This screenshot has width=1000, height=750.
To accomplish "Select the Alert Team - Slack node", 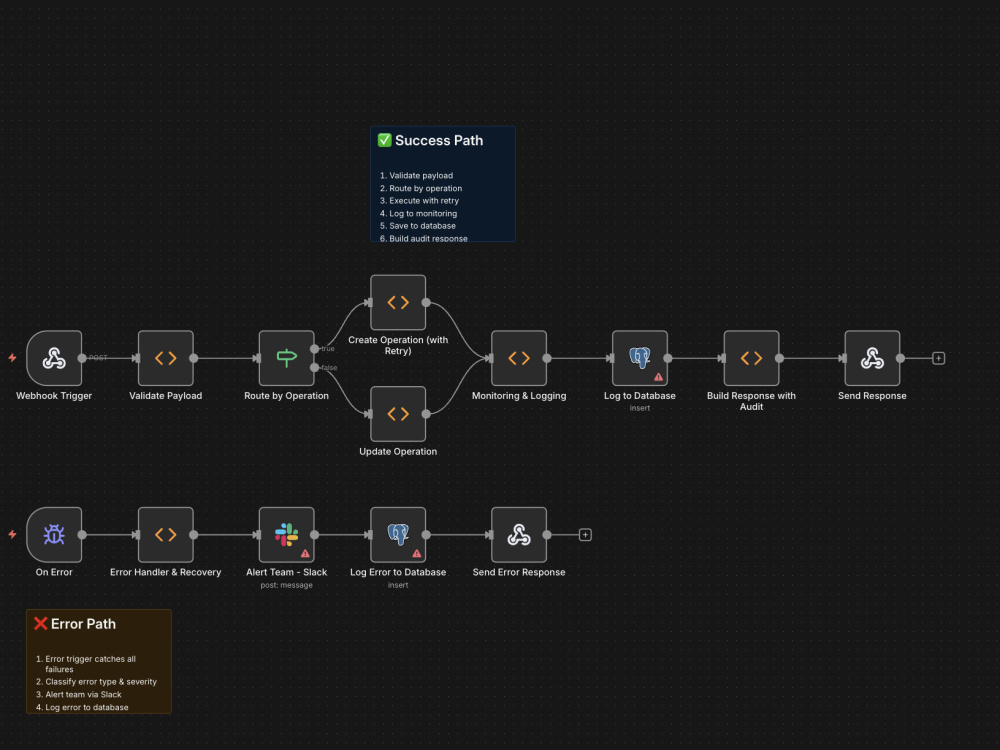I will pyautogui.click(x=286, y=534).
